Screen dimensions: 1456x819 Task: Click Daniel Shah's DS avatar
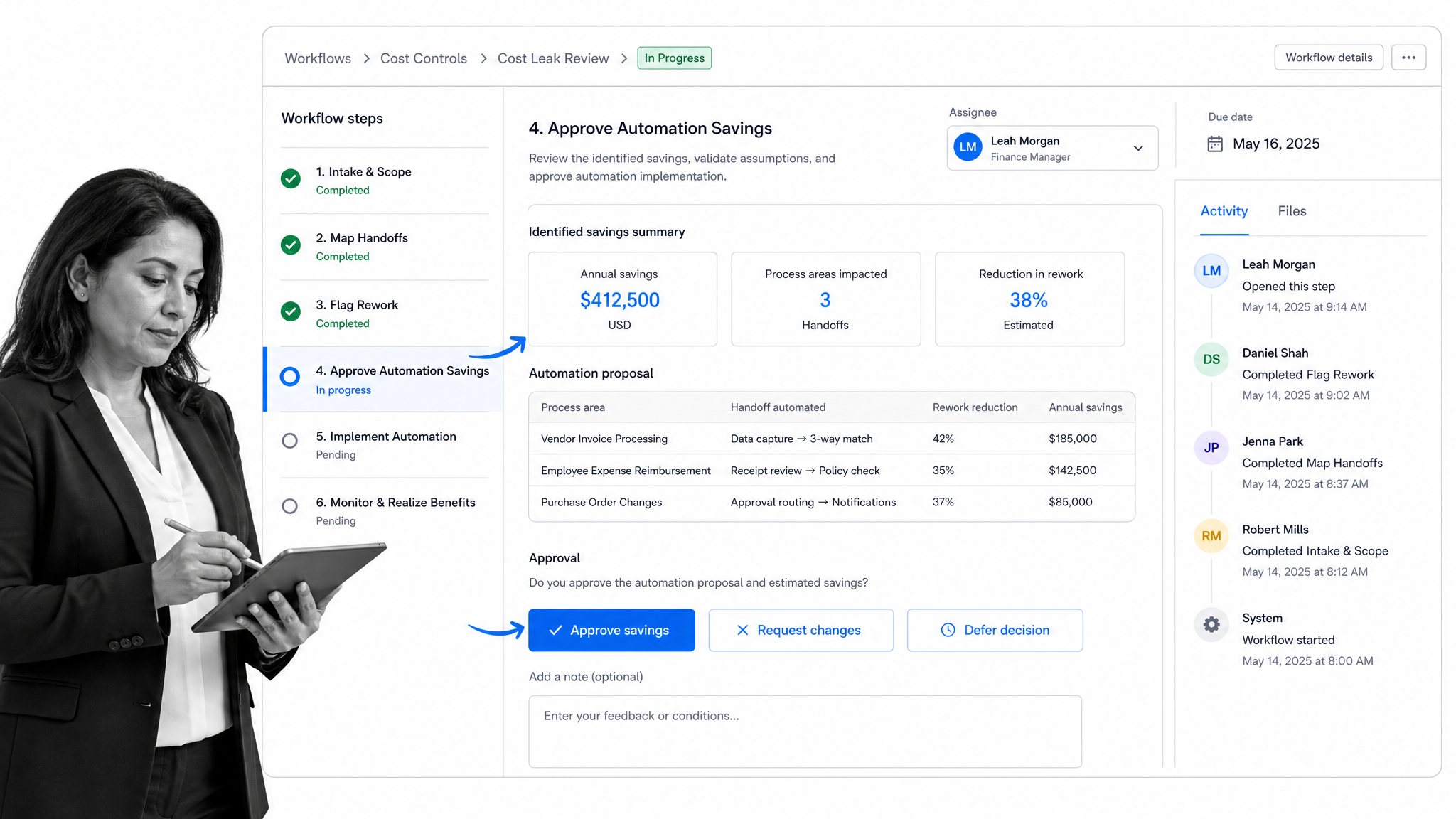(x=1211, y=359)
